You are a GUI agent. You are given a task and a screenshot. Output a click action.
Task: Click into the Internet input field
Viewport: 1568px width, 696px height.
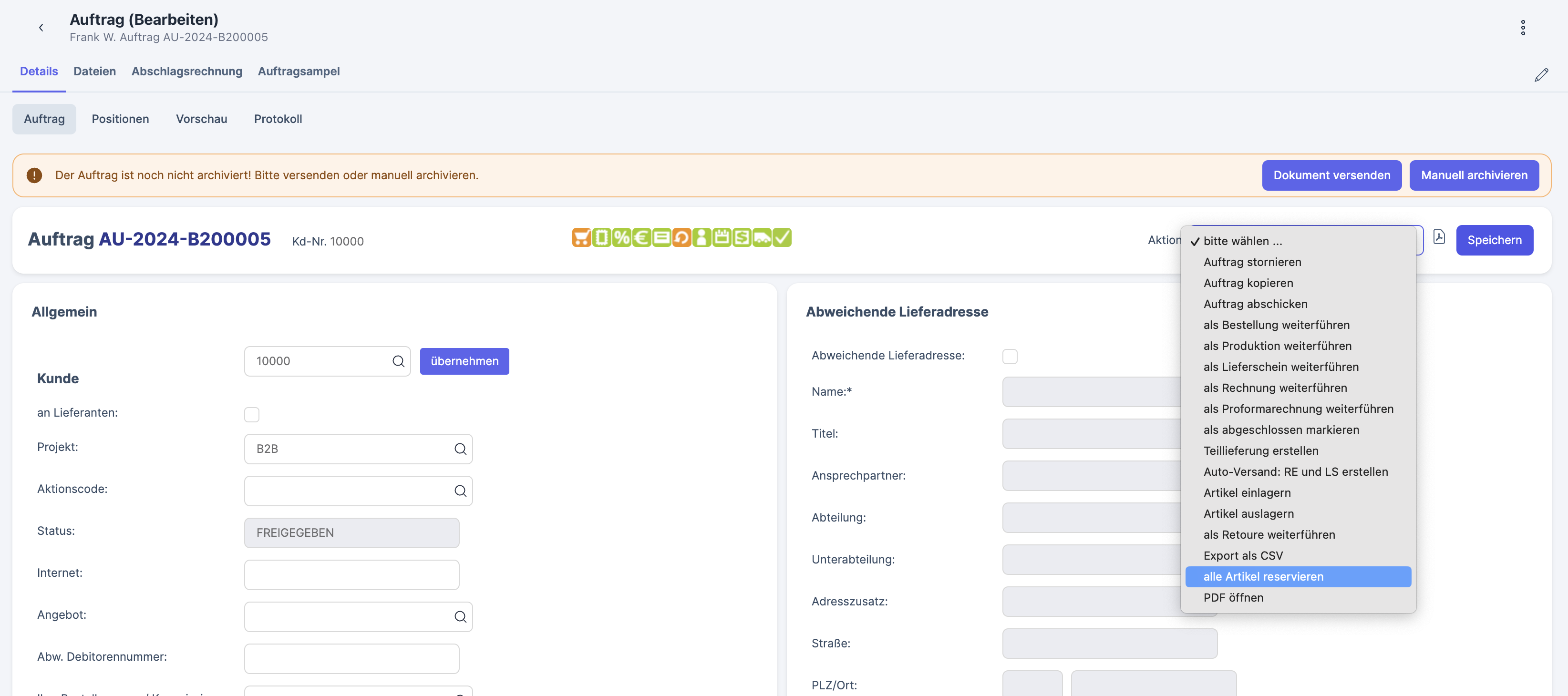tap(351, 574)
